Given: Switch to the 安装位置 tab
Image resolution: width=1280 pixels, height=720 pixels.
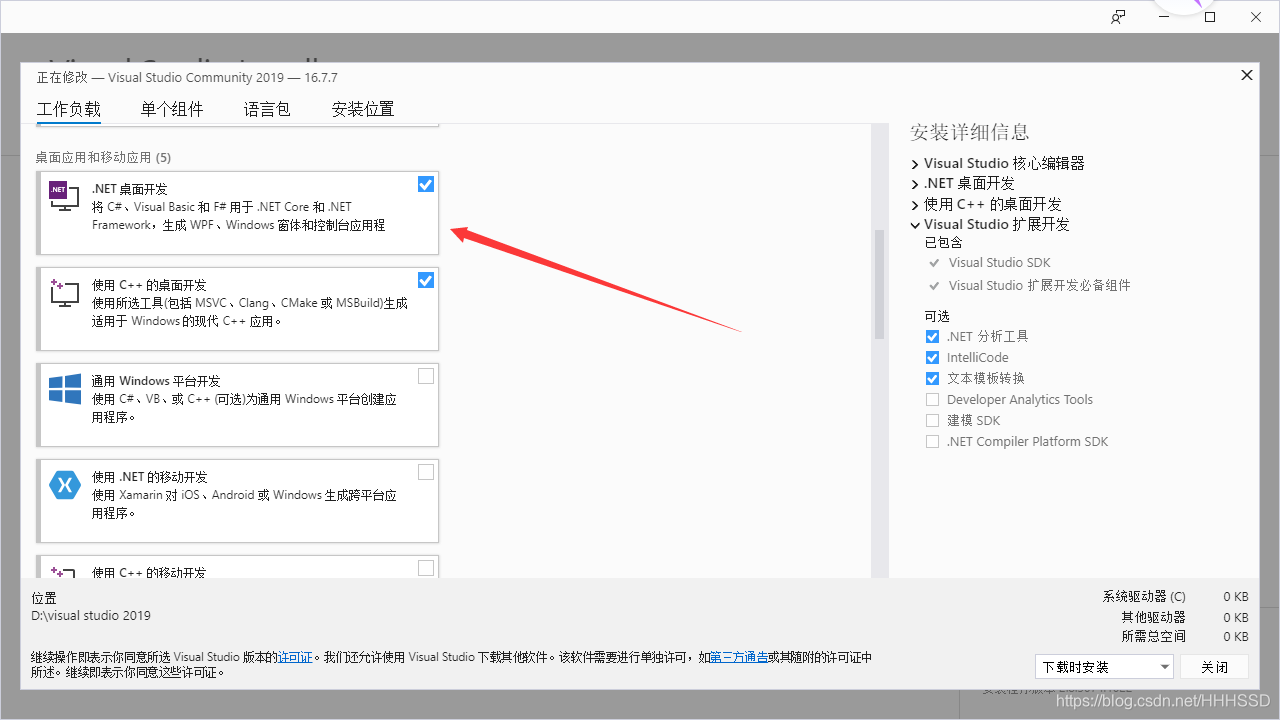Looking at the screenshot, I should pyautogui.click(x=363, y=109).
